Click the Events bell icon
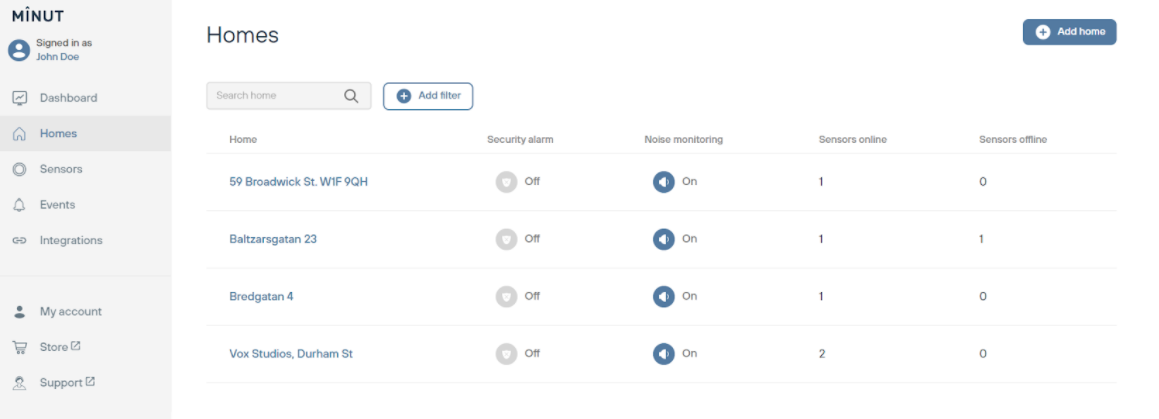Viewport: 1159px width, 419px height. [19, 205]
